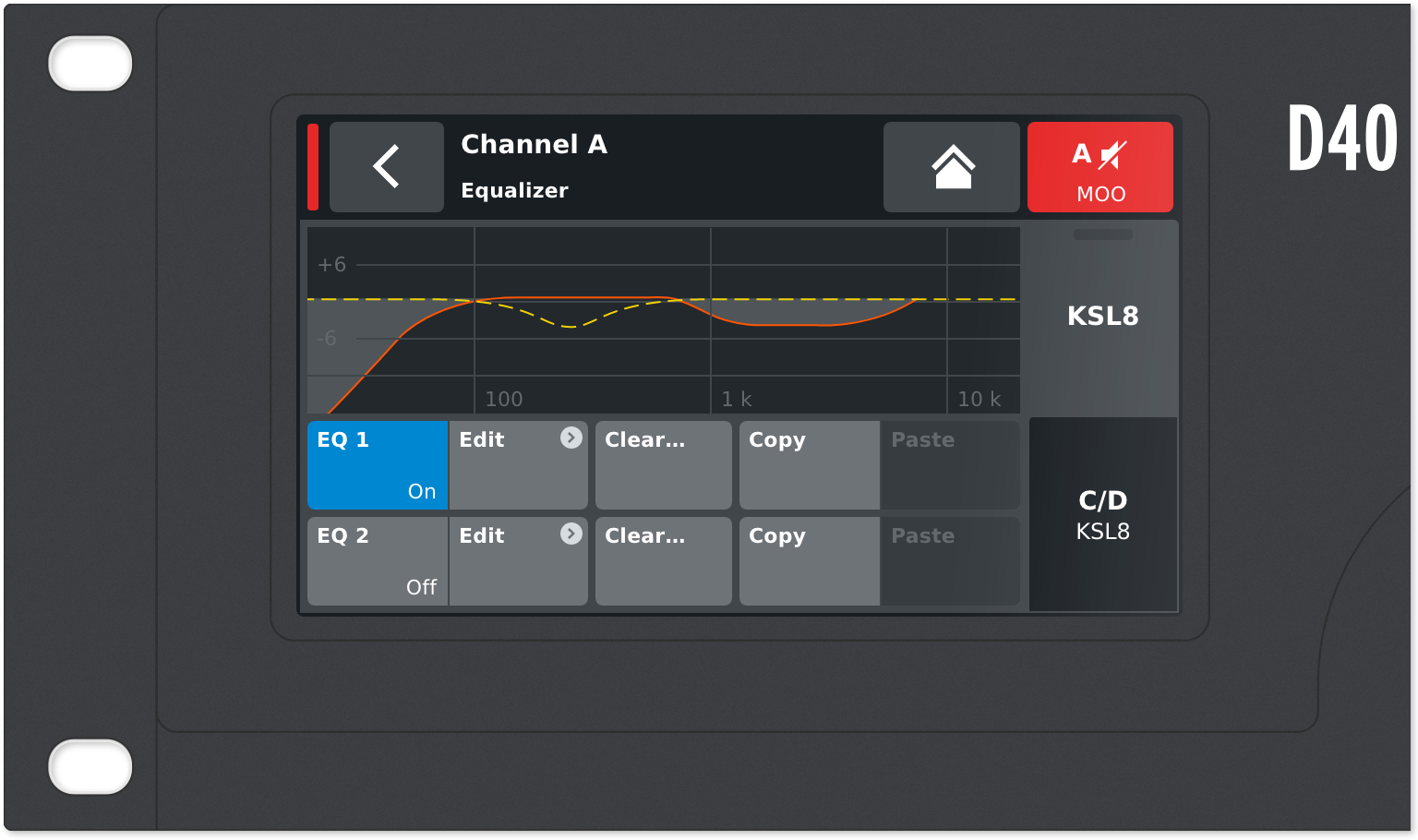Open the home screen icon
The width and height of the screenshot is (1418, 840).
pos(952,167)
